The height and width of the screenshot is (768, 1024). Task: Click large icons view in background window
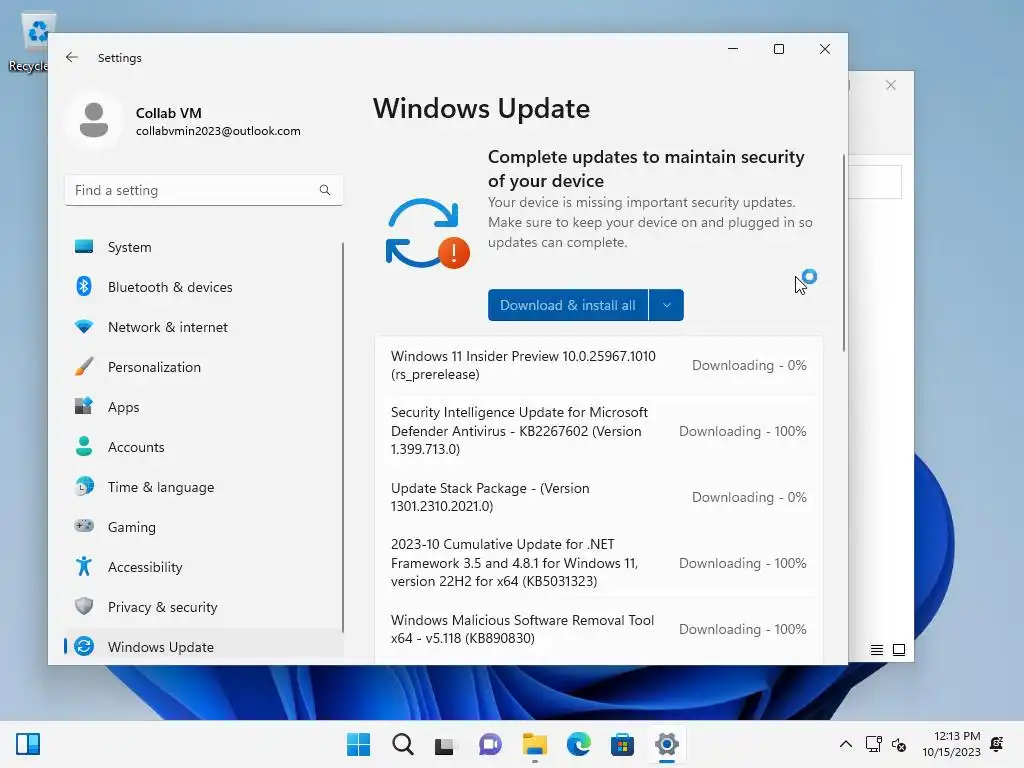(899, 650)
